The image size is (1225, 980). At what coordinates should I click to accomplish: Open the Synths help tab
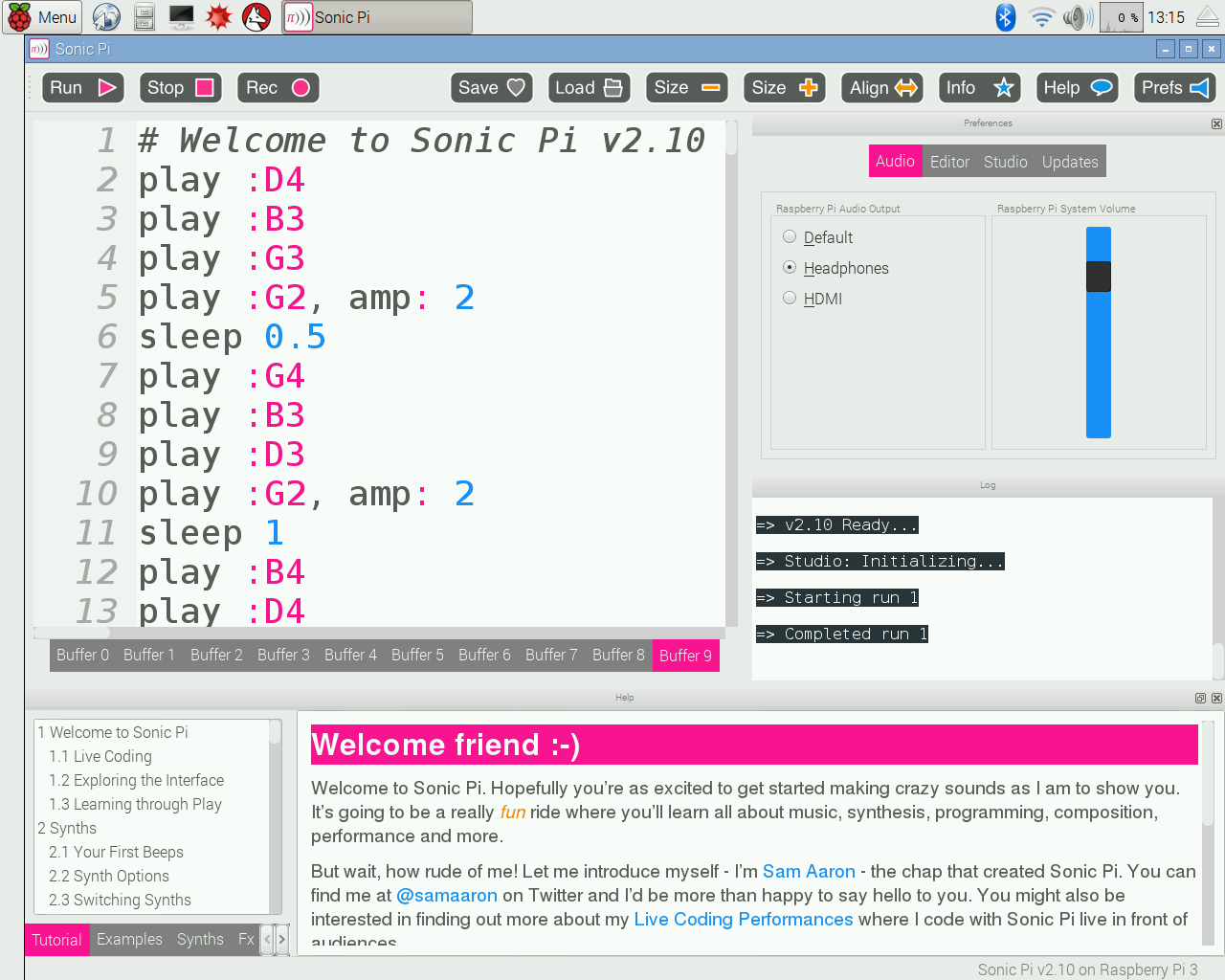click(200, 939)
